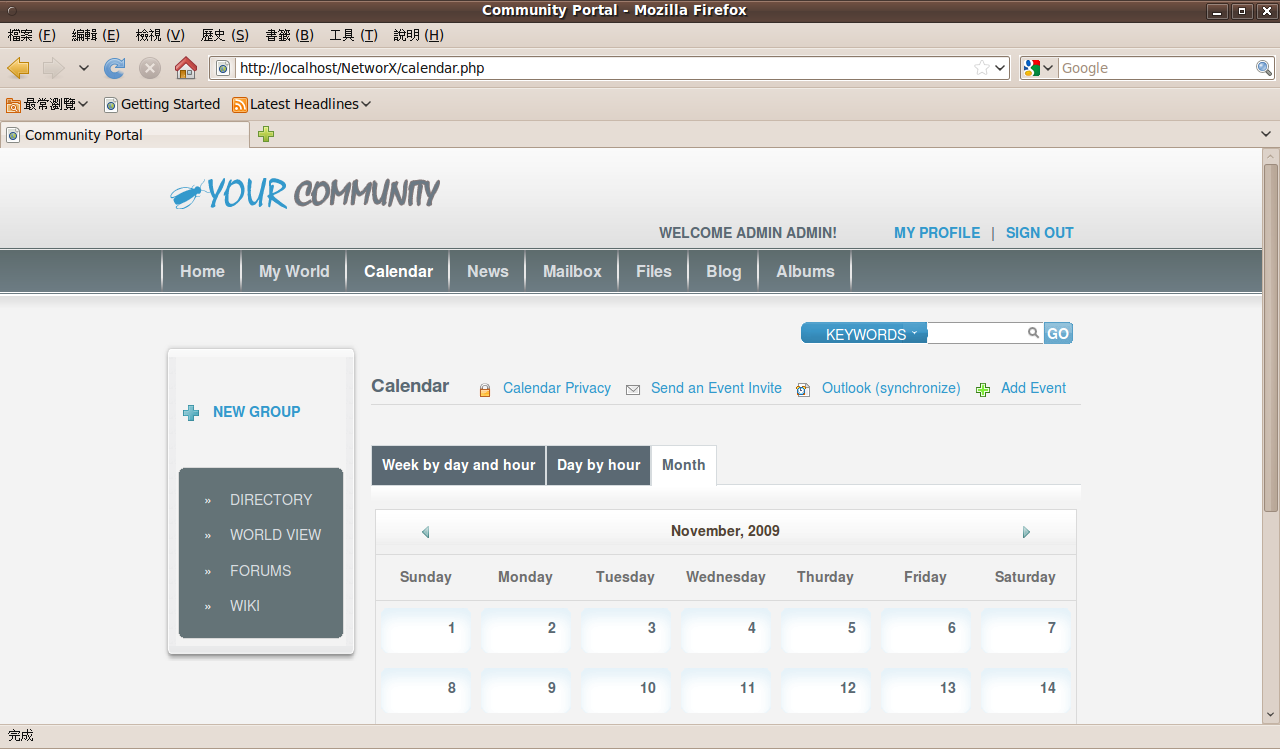This screenshot has height=749, width=1280.
Task: Open the URL history dropdown arrow
Action: tap(1000, 68)
